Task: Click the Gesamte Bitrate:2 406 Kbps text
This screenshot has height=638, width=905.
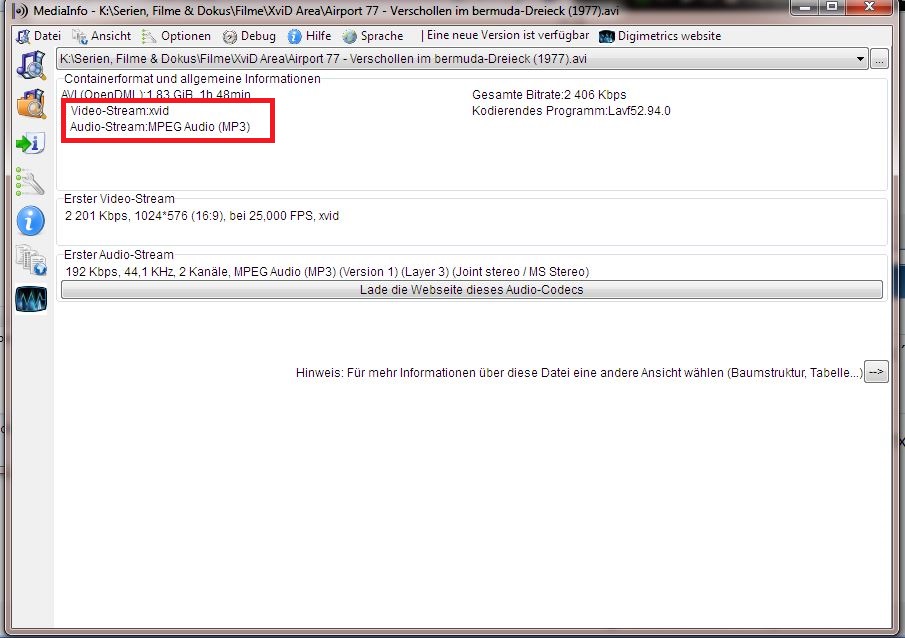Action: point(549,95)
